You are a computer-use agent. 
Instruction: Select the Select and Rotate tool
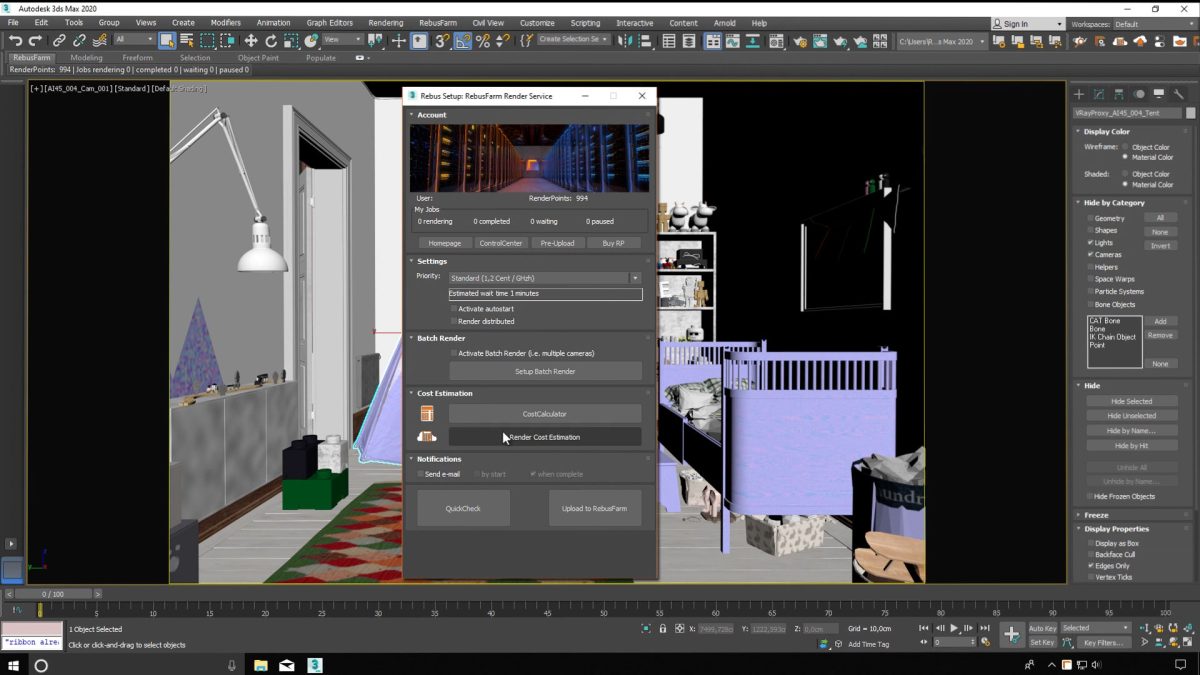tap(272, 41)
